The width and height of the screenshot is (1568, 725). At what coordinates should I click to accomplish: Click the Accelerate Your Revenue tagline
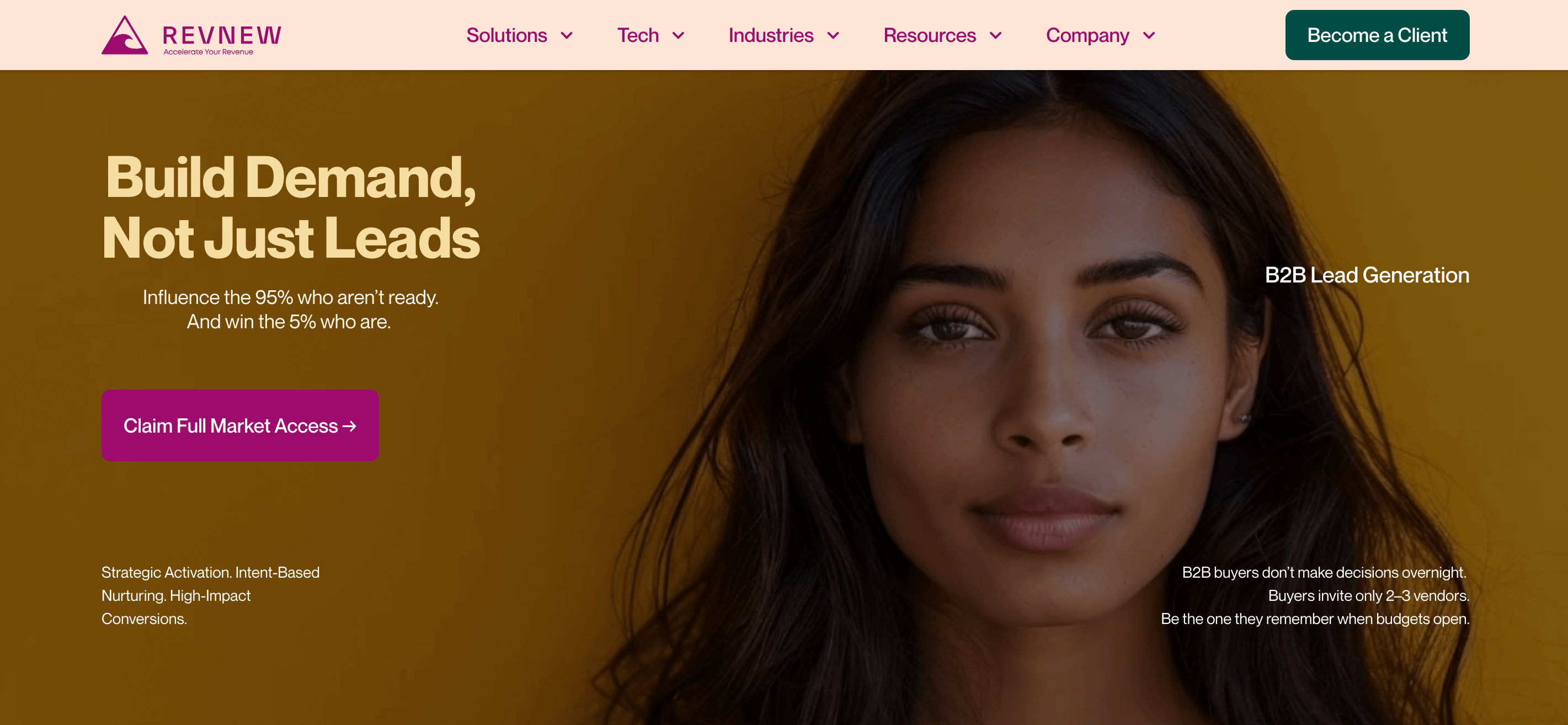(x=208, y=52)
